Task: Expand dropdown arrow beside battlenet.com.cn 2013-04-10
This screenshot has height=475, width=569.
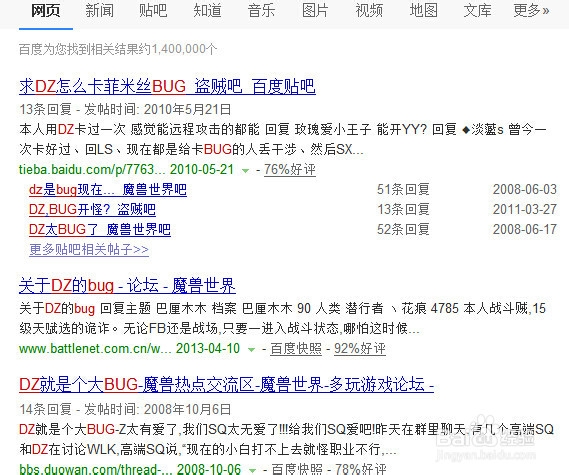Action: 251,349
